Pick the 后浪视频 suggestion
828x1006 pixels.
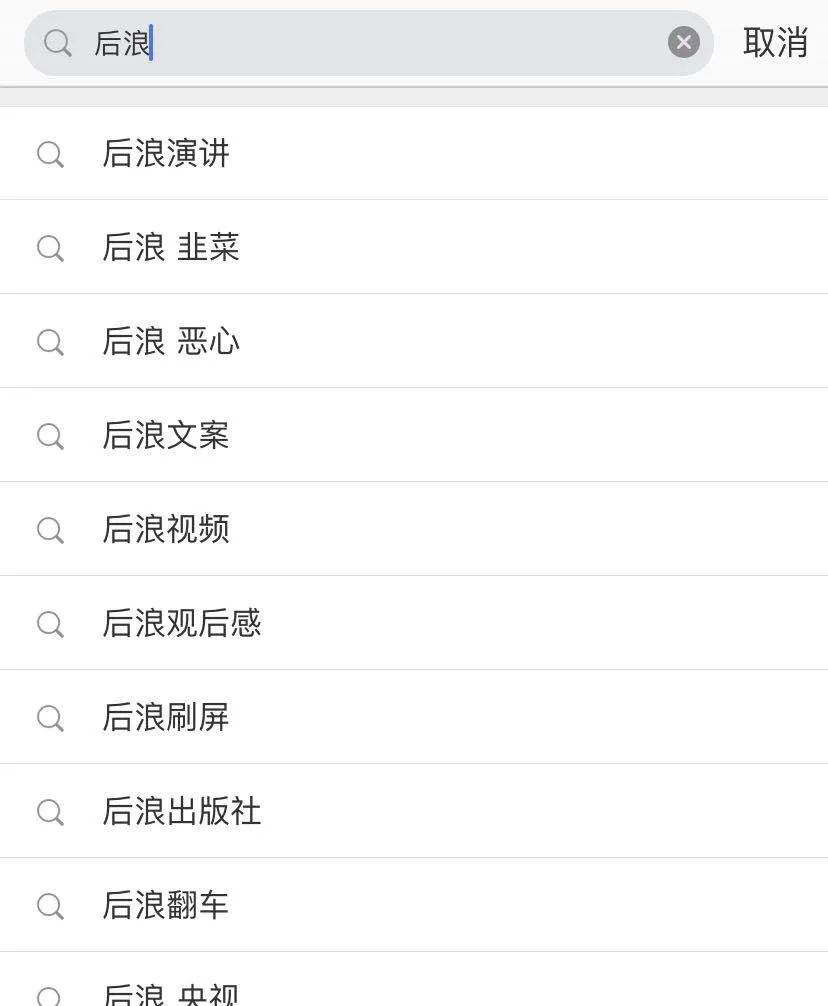414,529
